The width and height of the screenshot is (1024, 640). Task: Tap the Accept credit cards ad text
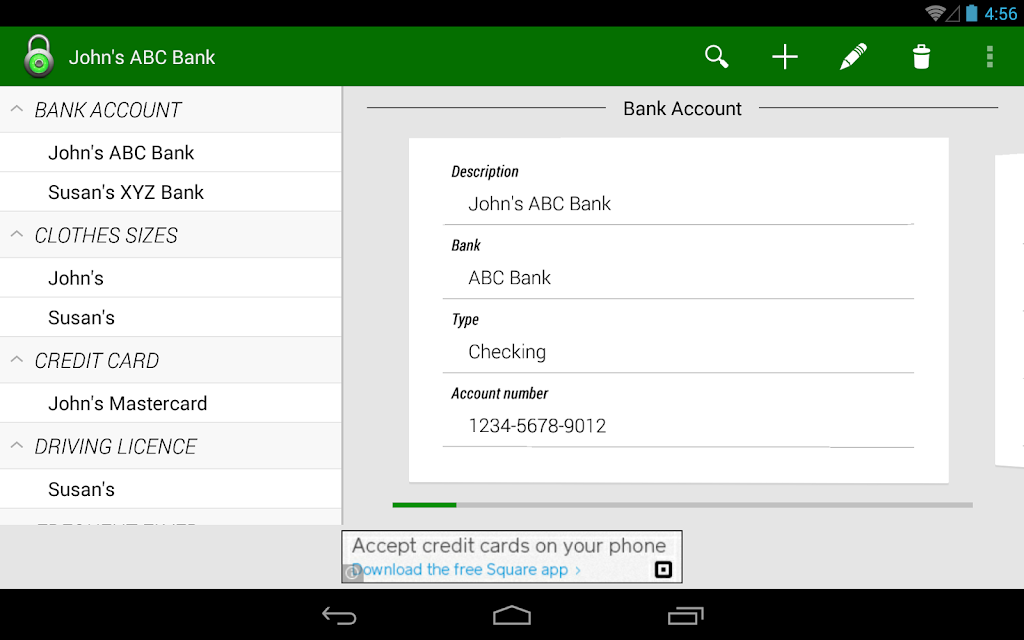509,545
